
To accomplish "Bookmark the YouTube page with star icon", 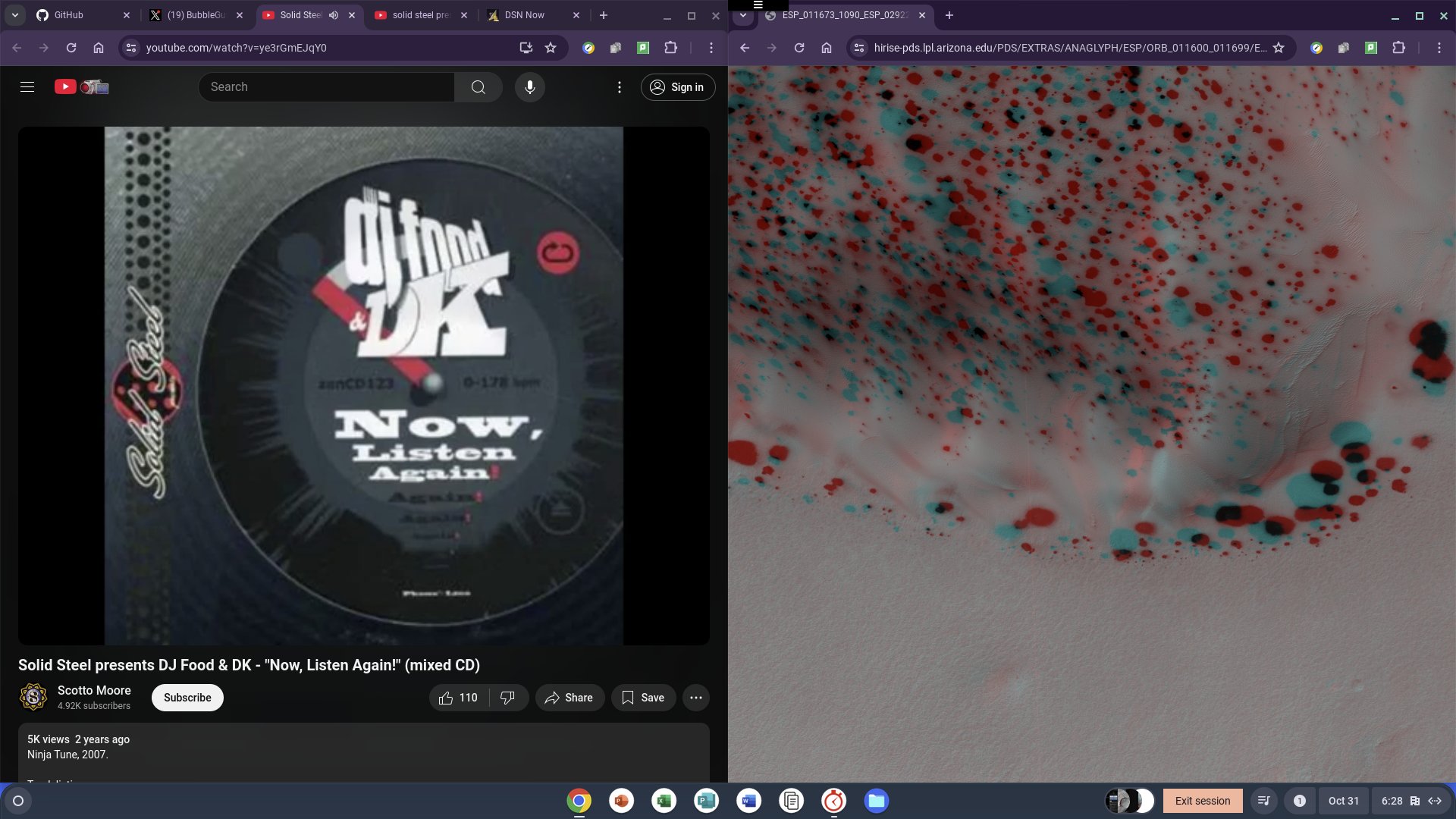I will coord(551,48).
